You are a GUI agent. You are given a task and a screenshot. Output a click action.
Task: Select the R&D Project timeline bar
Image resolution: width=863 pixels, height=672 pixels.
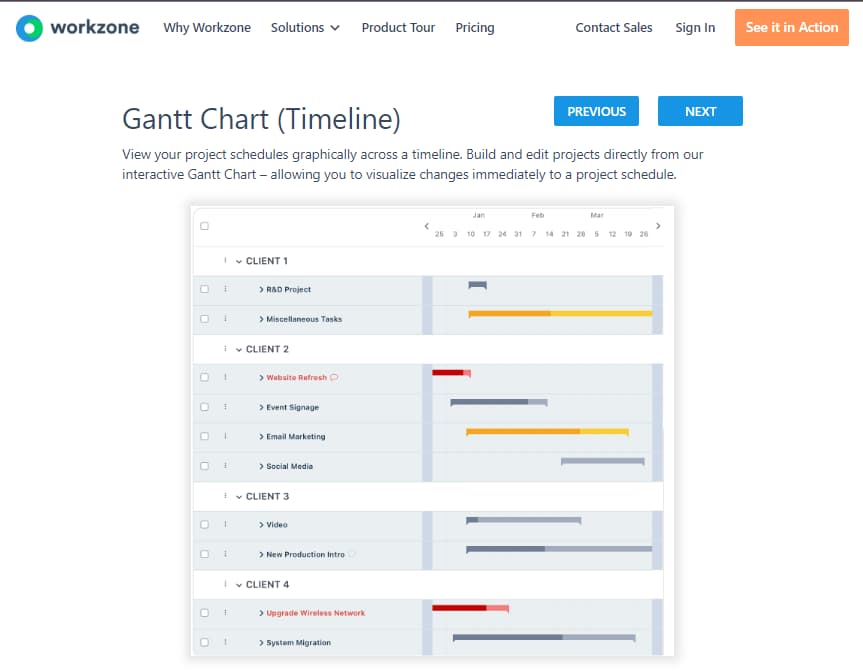[x=477, y=285]
